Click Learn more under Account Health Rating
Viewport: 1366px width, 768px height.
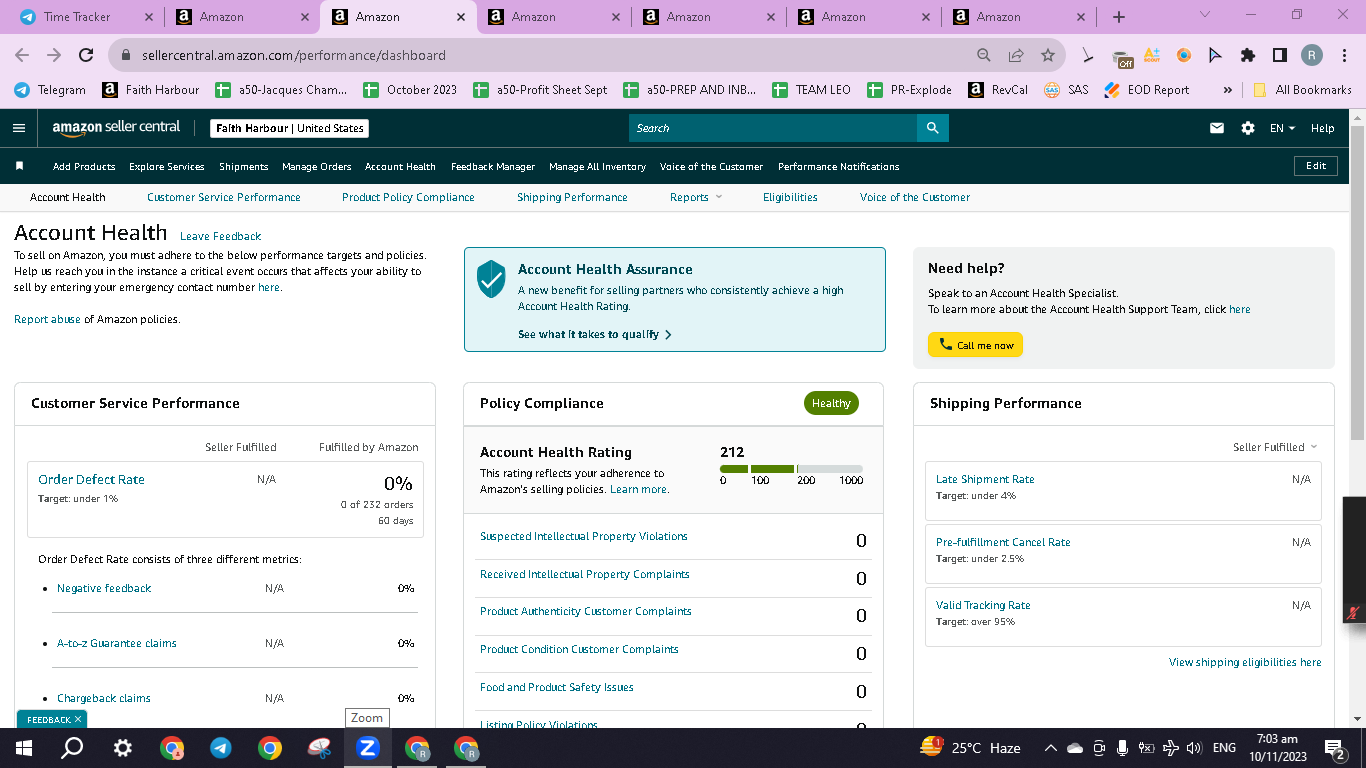click(x=639, y=489)
